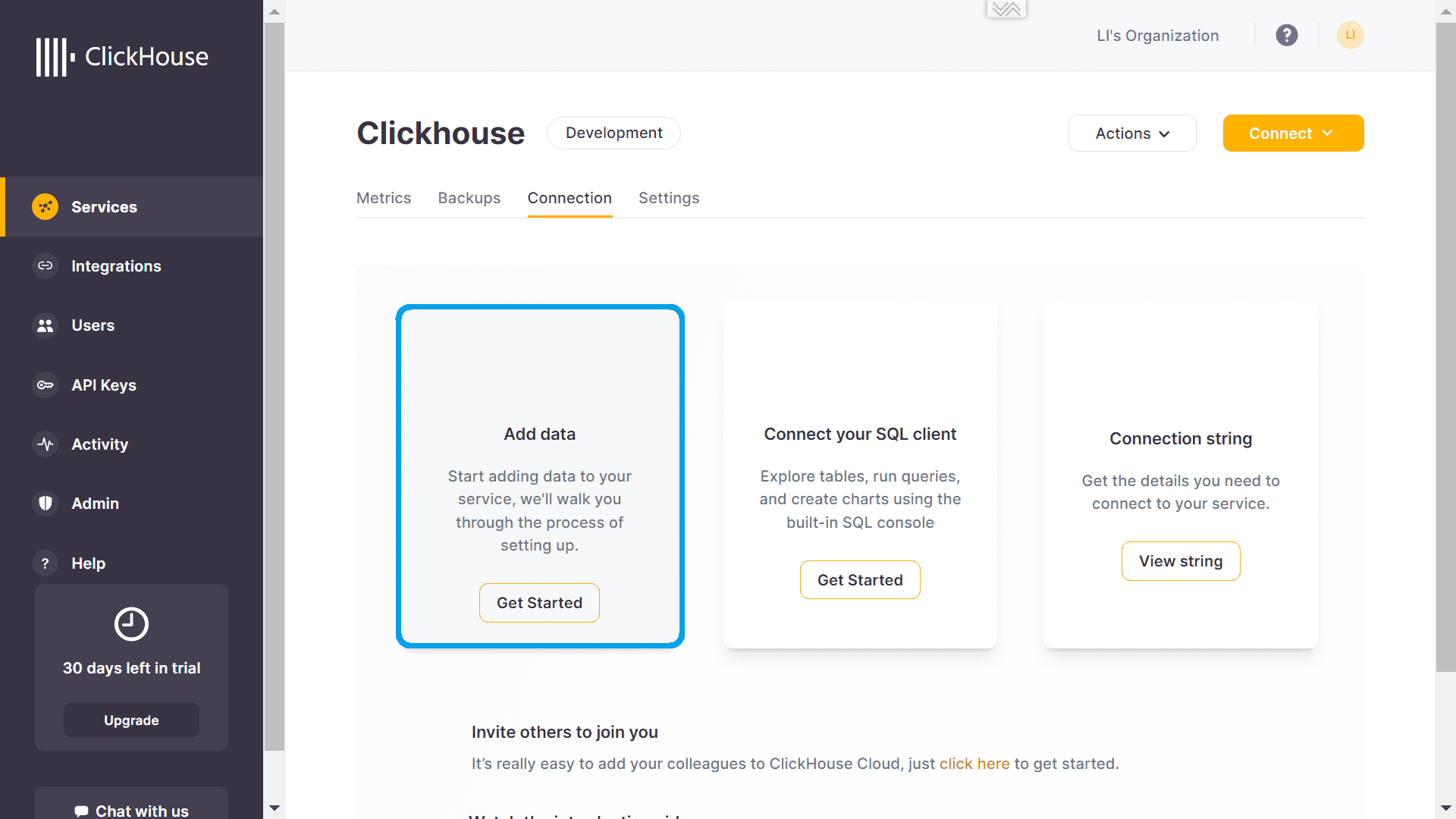The image size is (1456, 819).
Task: Open the LI user avatar menu
Action: pos(1350,36)
